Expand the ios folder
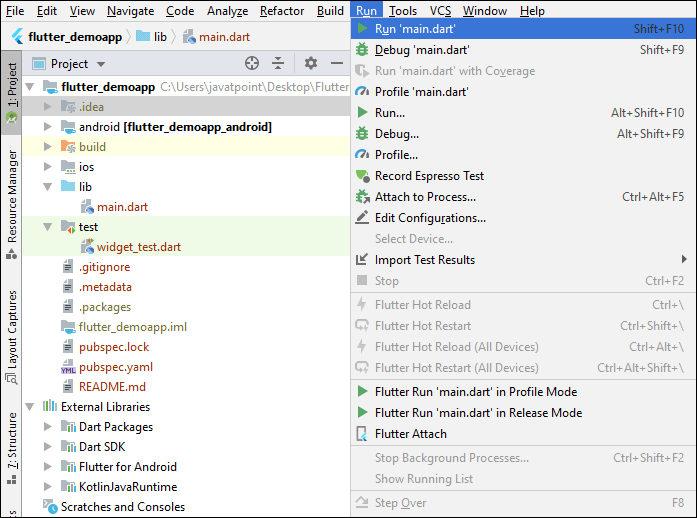Image resolution: width=697 pixels, height=518 pixels. (x=48, y=166)
